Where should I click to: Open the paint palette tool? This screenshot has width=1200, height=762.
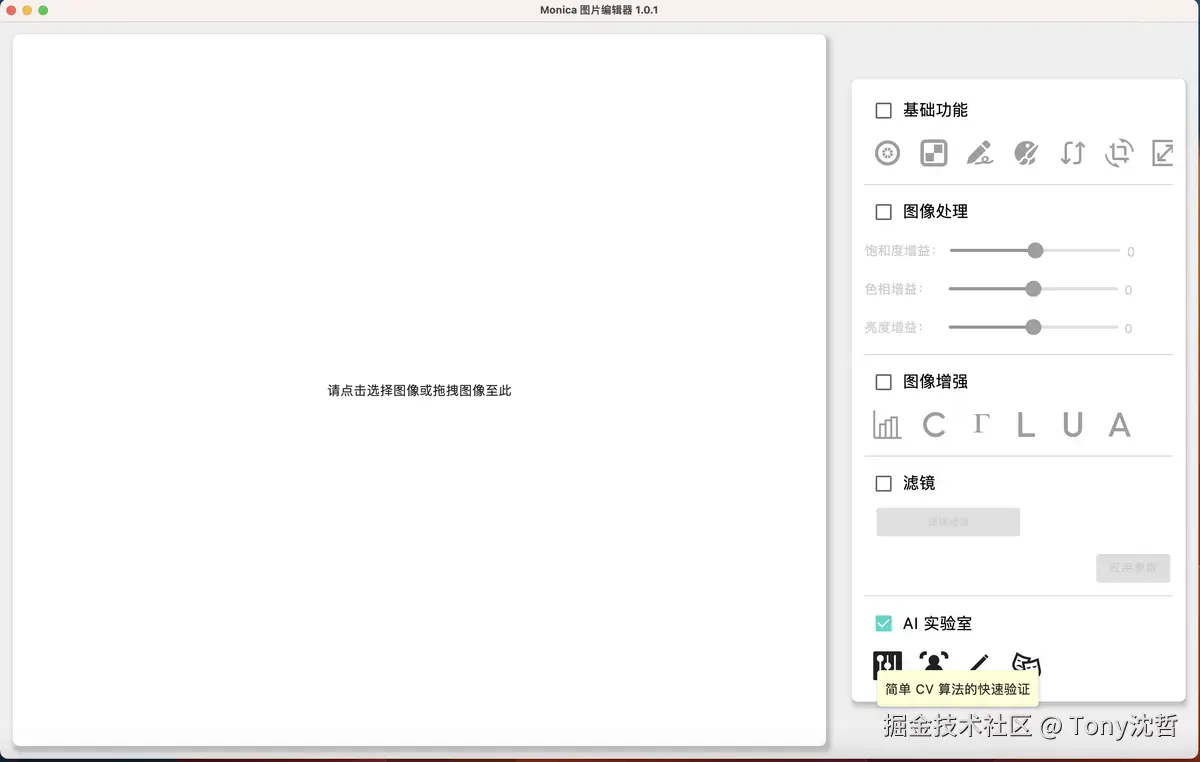[x=1025, y=153]
